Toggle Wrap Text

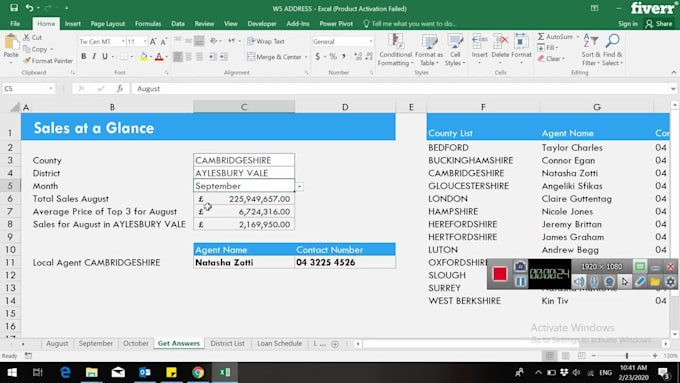pos(266,42)
